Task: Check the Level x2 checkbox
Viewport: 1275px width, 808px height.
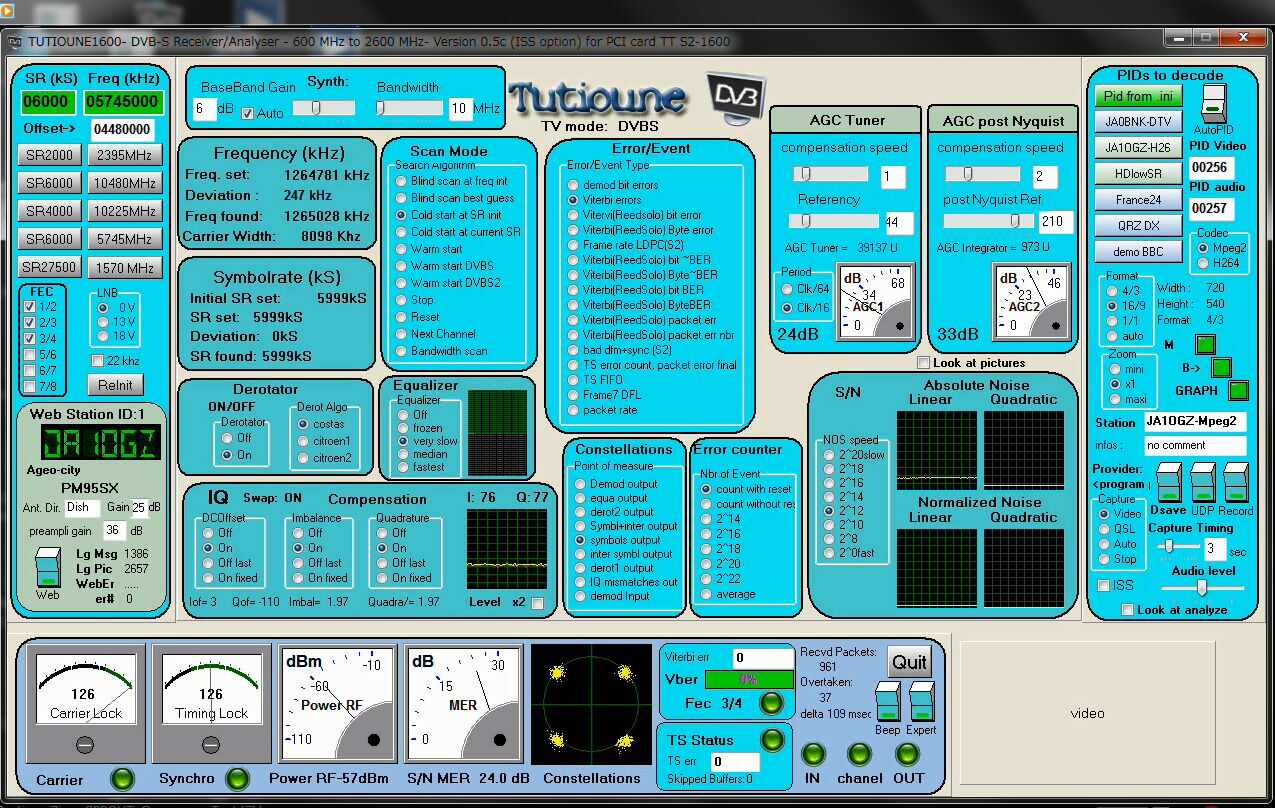Action: coord(538,603)
